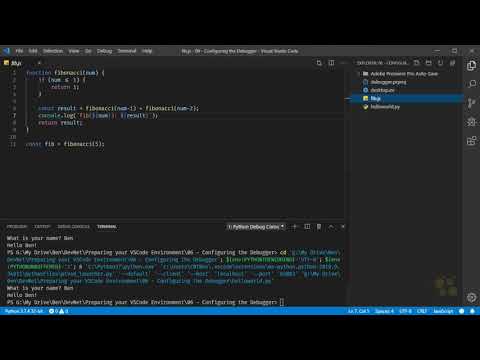Add a new terminal with the plus icon

tap(295, 227)
